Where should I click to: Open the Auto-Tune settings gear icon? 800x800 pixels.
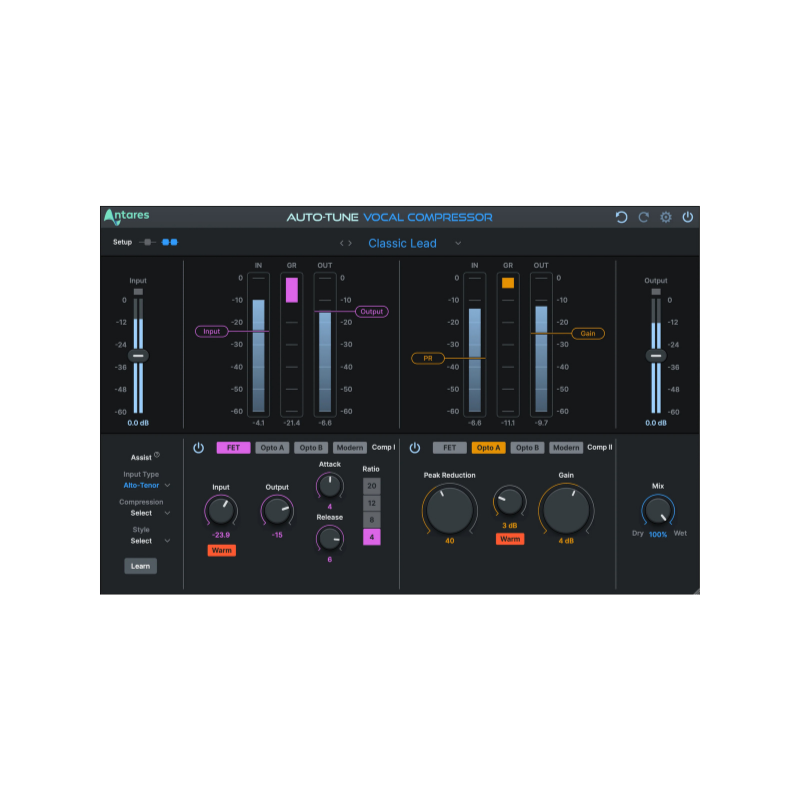point(665,217)
